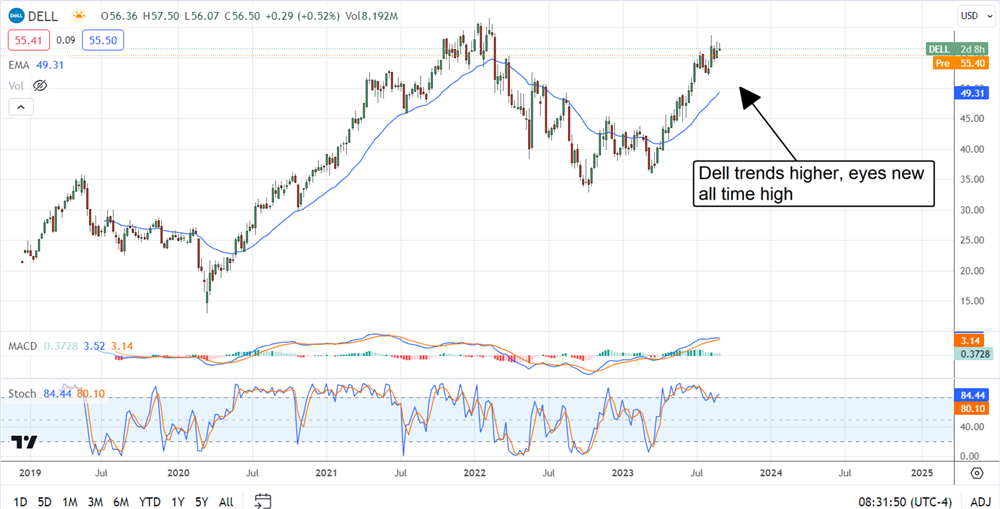Set the time range to 3M
The image size is (1000, 509).
96,502
